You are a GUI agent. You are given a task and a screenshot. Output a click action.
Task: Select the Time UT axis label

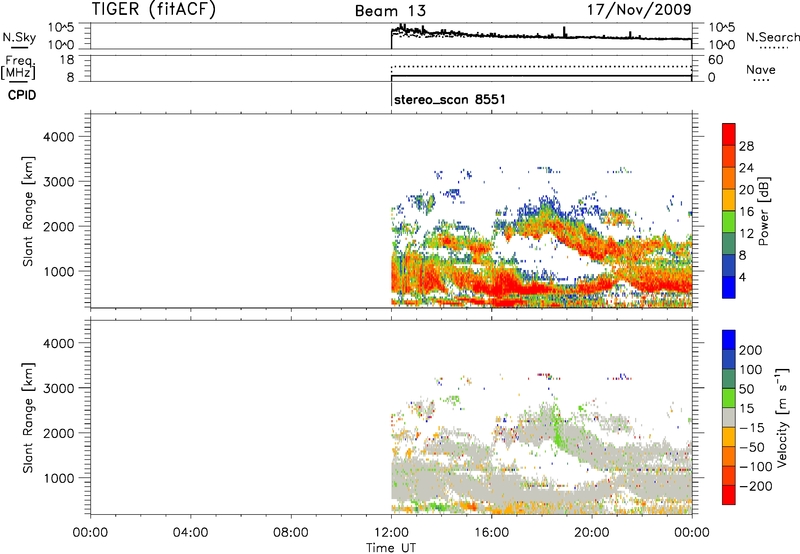pyautogui.click(x=391, y=548)
